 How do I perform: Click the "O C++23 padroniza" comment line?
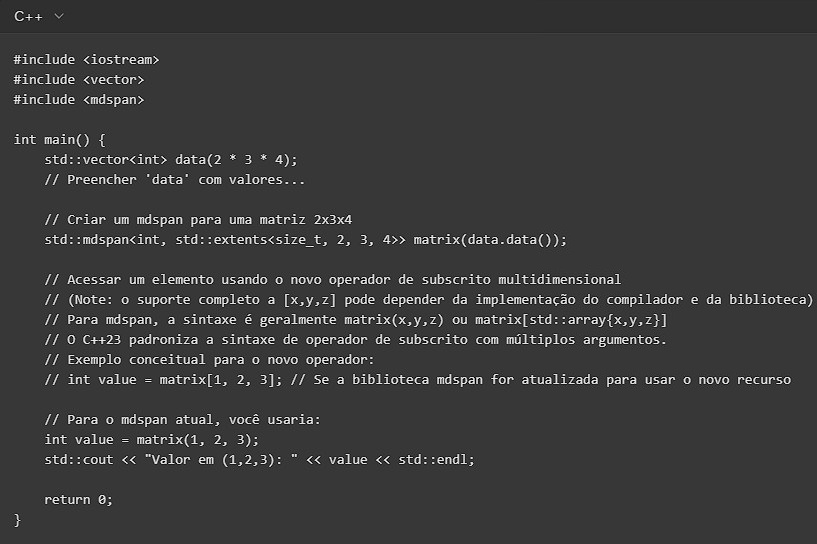pyautogui.click(x=355, y=339)
